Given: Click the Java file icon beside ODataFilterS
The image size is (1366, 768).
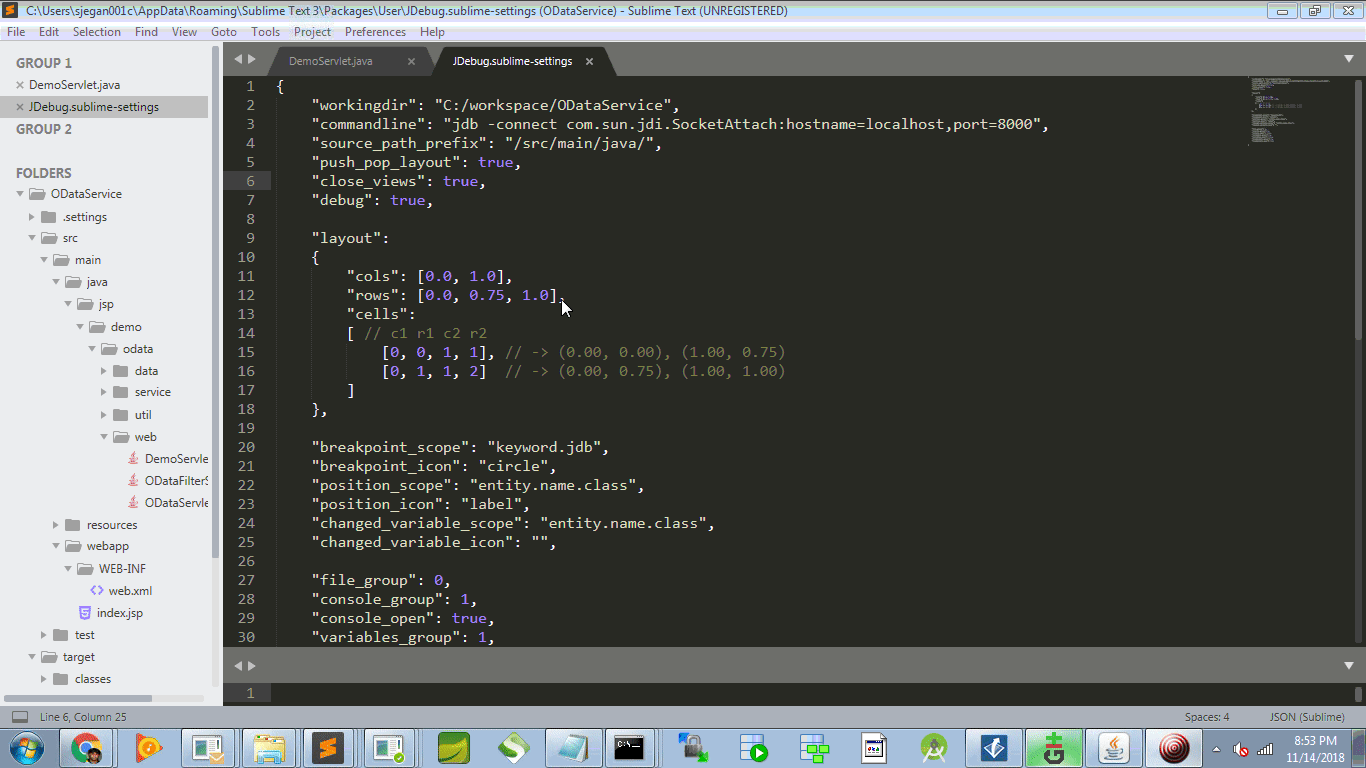Looking at the screenshot, I should [x=133, y=481].
